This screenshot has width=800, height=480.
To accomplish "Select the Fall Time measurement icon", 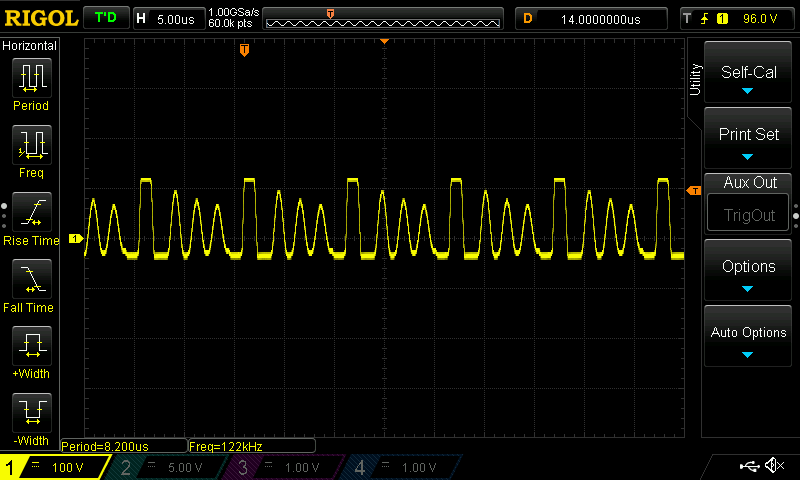I will (x=32, y=279).
